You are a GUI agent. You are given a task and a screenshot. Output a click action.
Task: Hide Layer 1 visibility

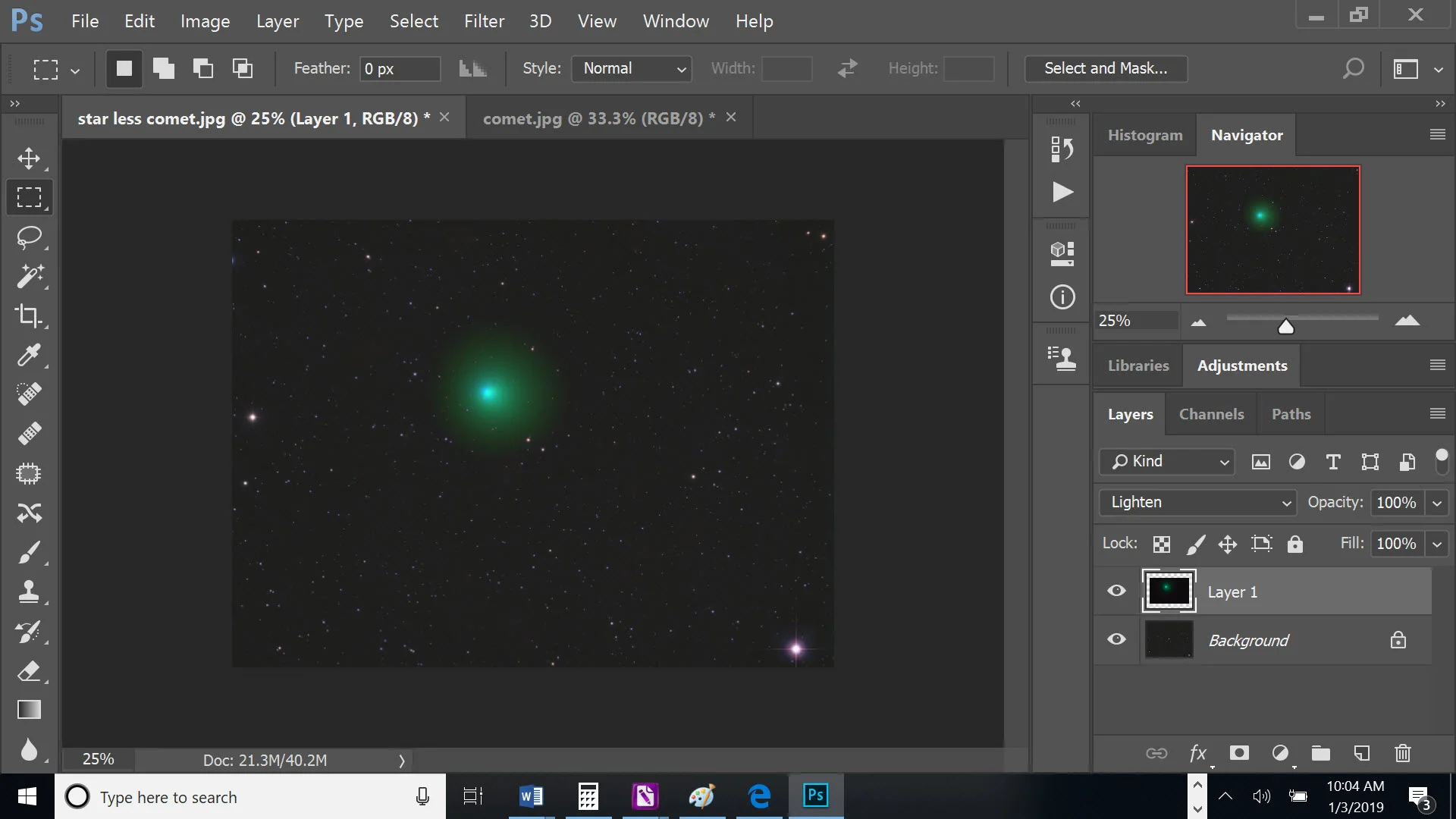1116,591
